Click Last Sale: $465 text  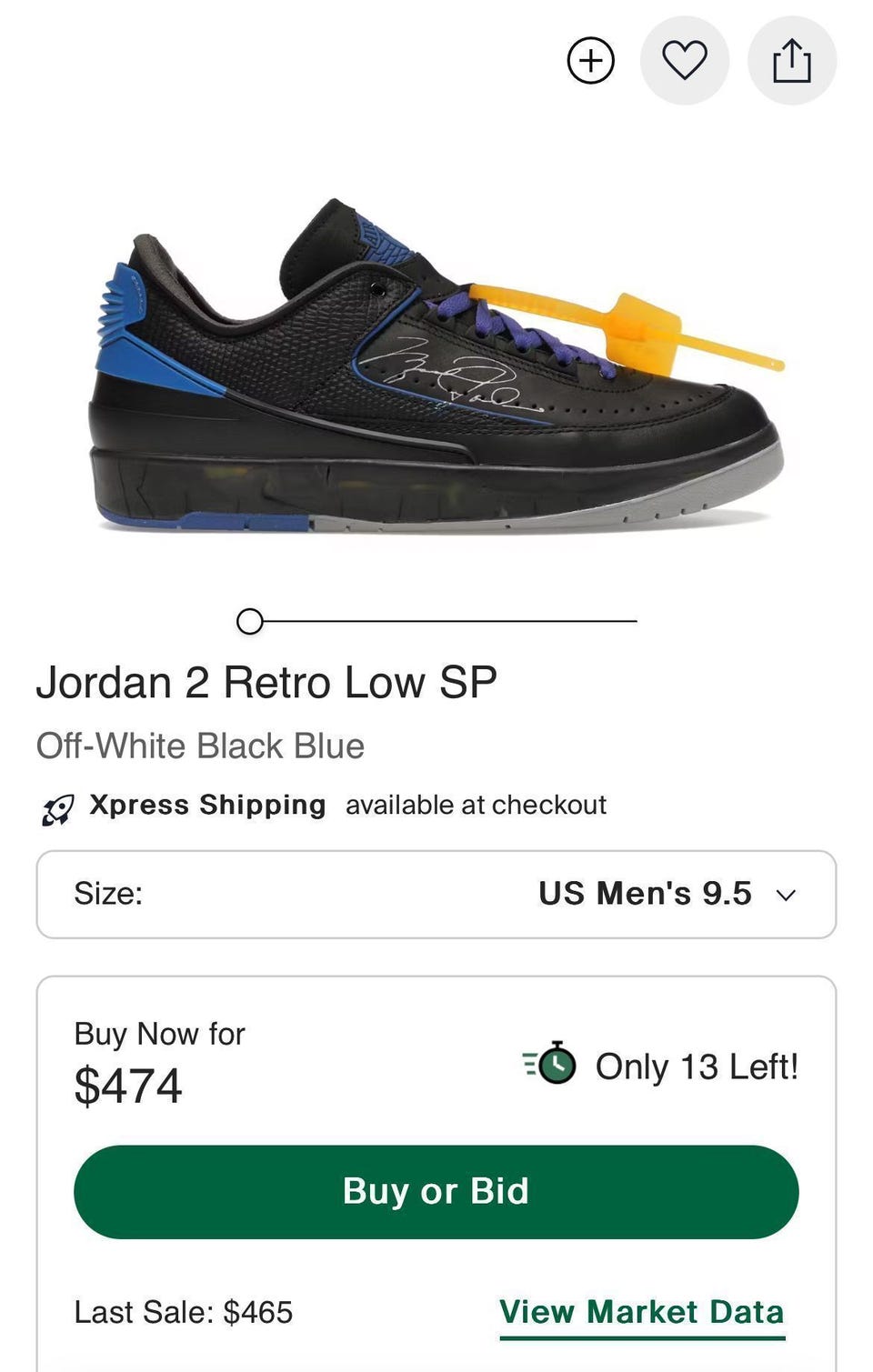184,1312
